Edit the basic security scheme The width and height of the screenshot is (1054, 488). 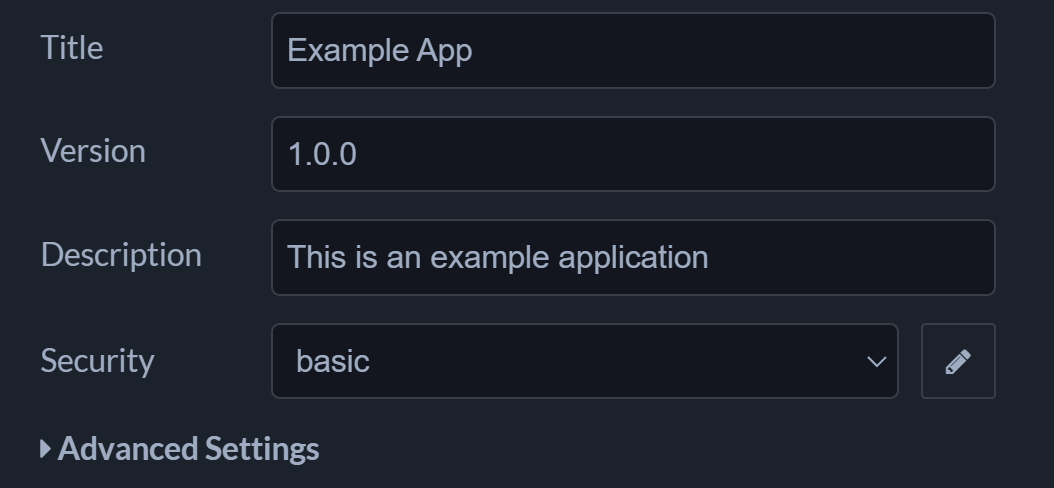pos(958,361)
